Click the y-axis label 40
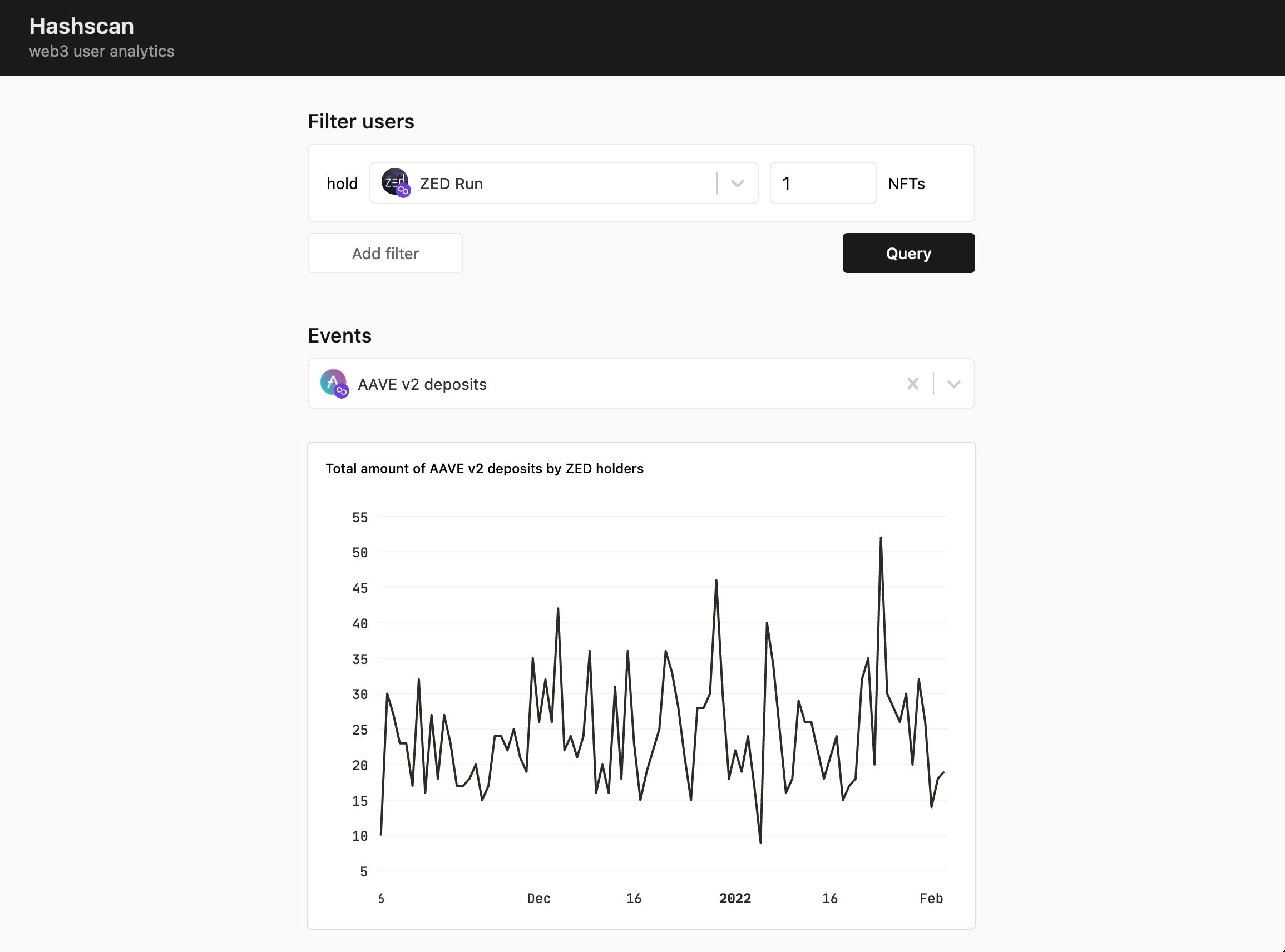 click(360, 623)
